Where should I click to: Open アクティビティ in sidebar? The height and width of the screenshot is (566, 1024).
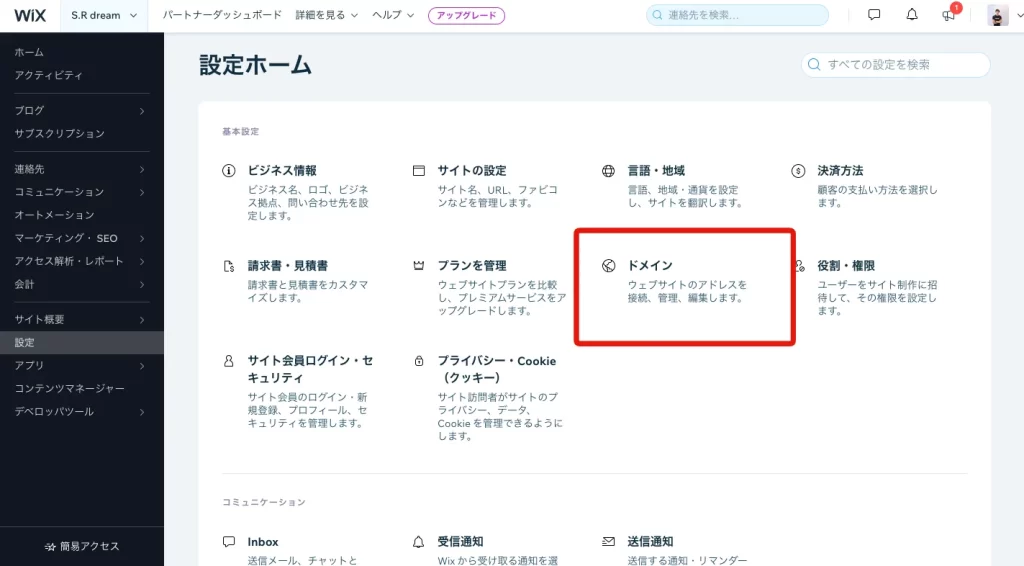(x=48, y=75)
